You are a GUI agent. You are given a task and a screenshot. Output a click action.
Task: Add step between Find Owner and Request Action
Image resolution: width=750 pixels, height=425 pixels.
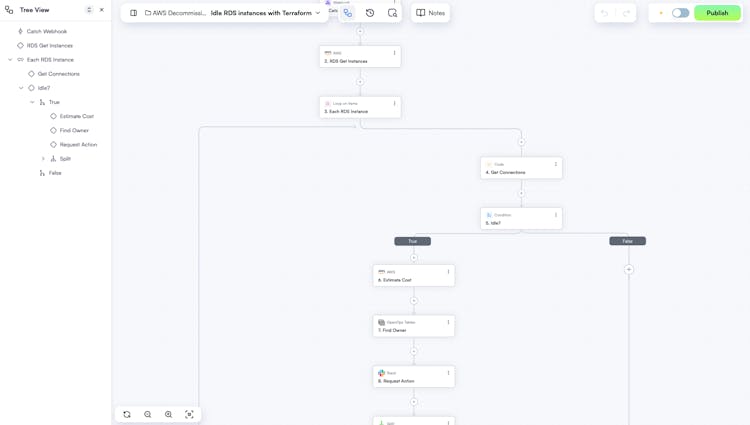pyautogui.click(x=414, y=351)
